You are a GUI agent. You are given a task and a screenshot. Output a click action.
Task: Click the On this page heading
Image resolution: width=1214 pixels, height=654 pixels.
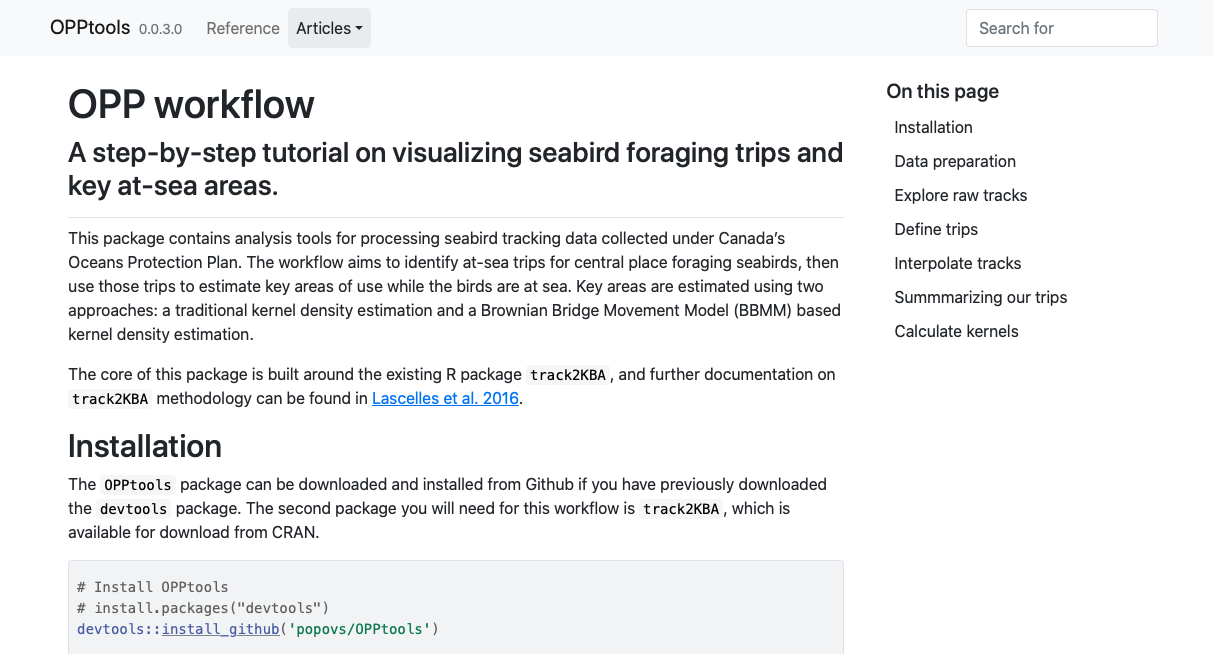pos(942,91)
